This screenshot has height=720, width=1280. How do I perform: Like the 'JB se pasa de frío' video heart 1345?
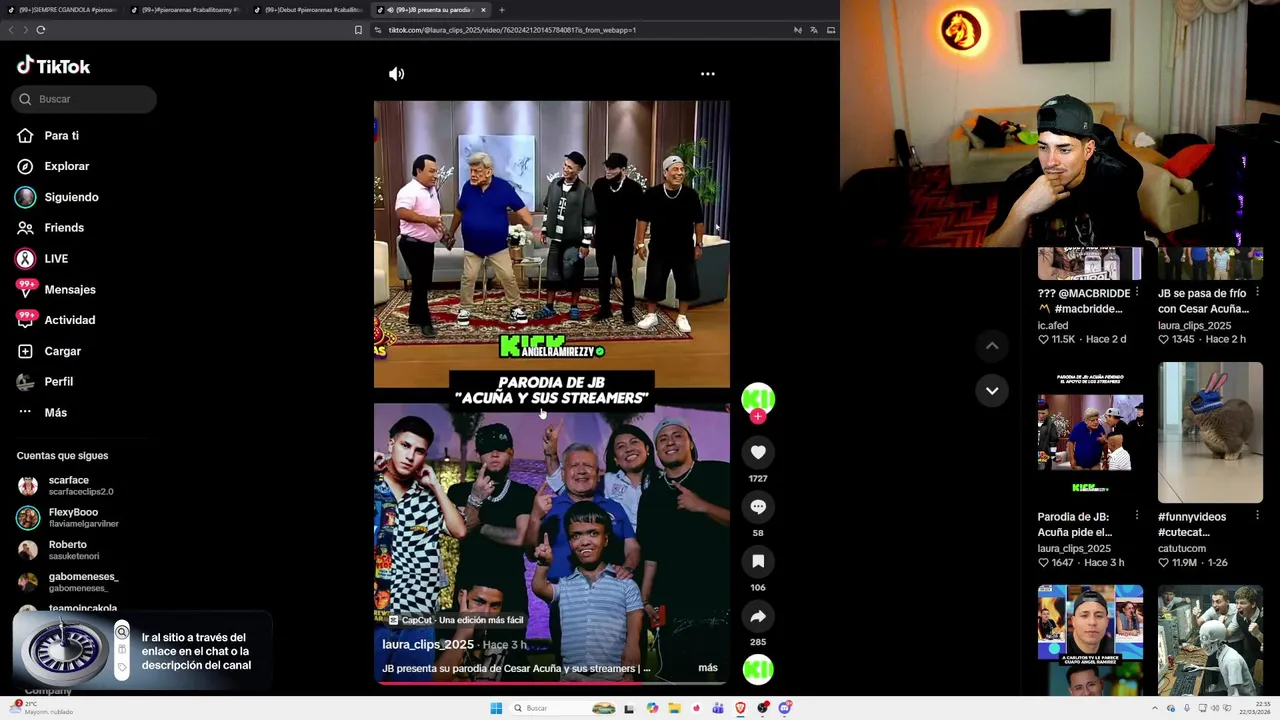(x=1163, y=339)
